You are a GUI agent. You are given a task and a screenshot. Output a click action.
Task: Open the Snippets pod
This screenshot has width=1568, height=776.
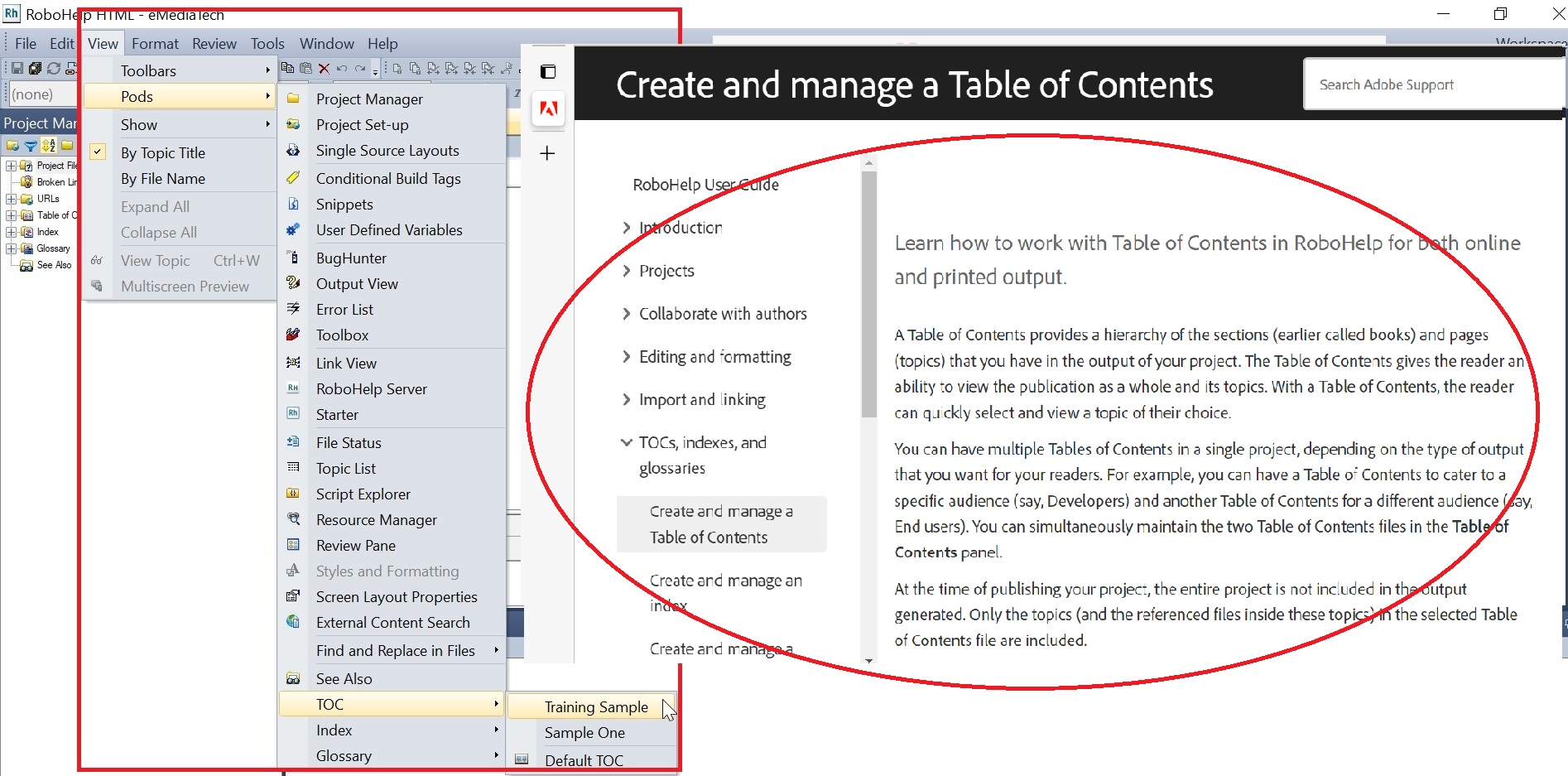(x=392, y=204)
